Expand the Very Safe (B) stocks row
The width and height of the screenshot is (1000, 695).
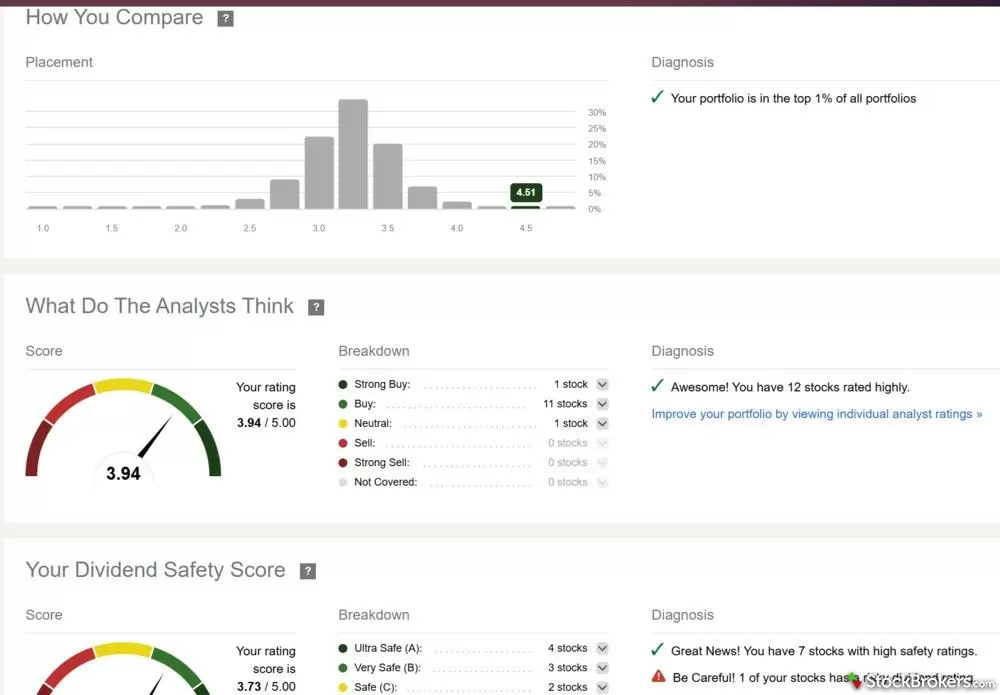(602, 668)
